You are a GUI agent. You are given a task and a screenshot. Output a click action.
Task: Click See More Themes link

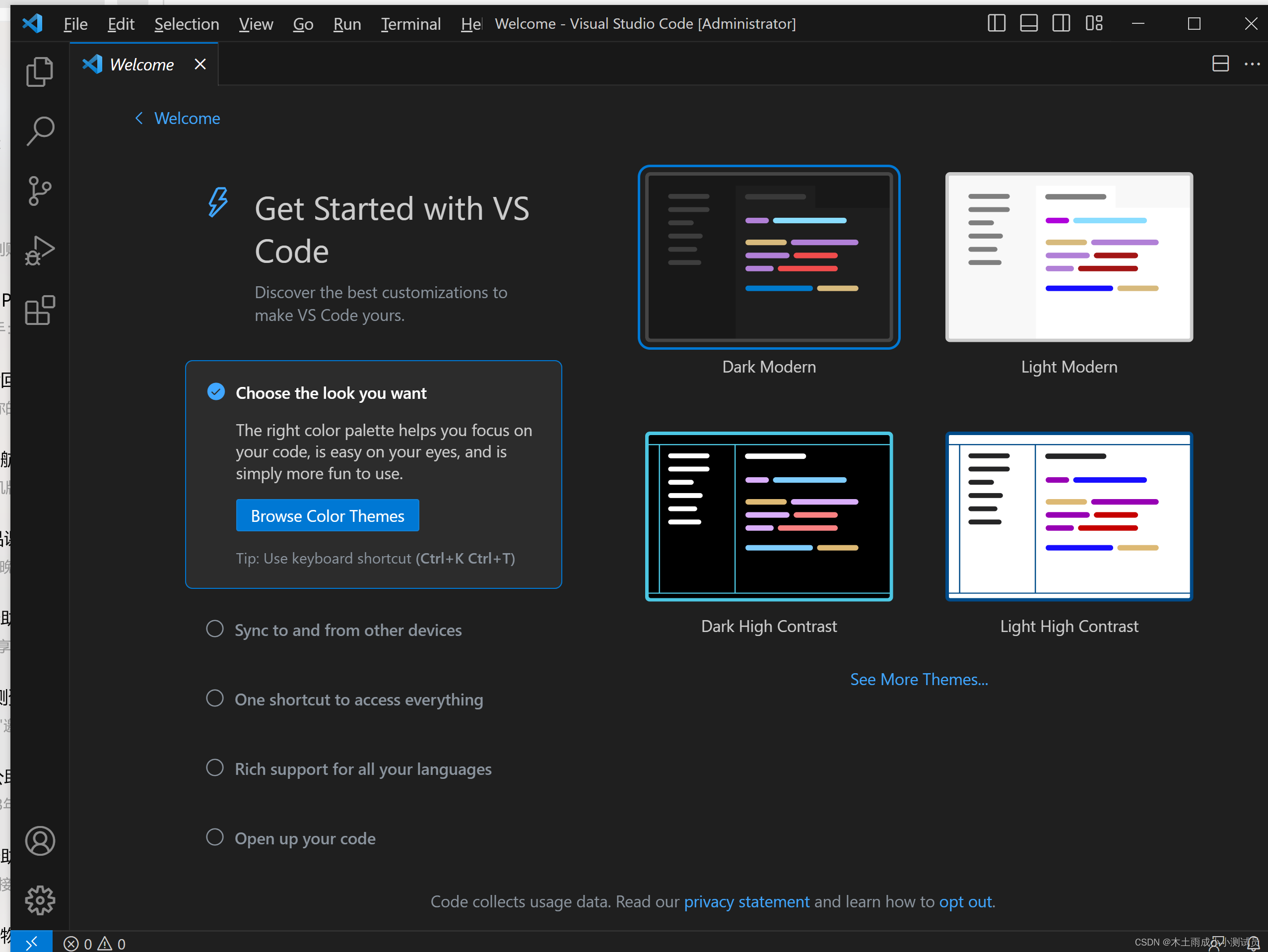(x=919, y=678)
